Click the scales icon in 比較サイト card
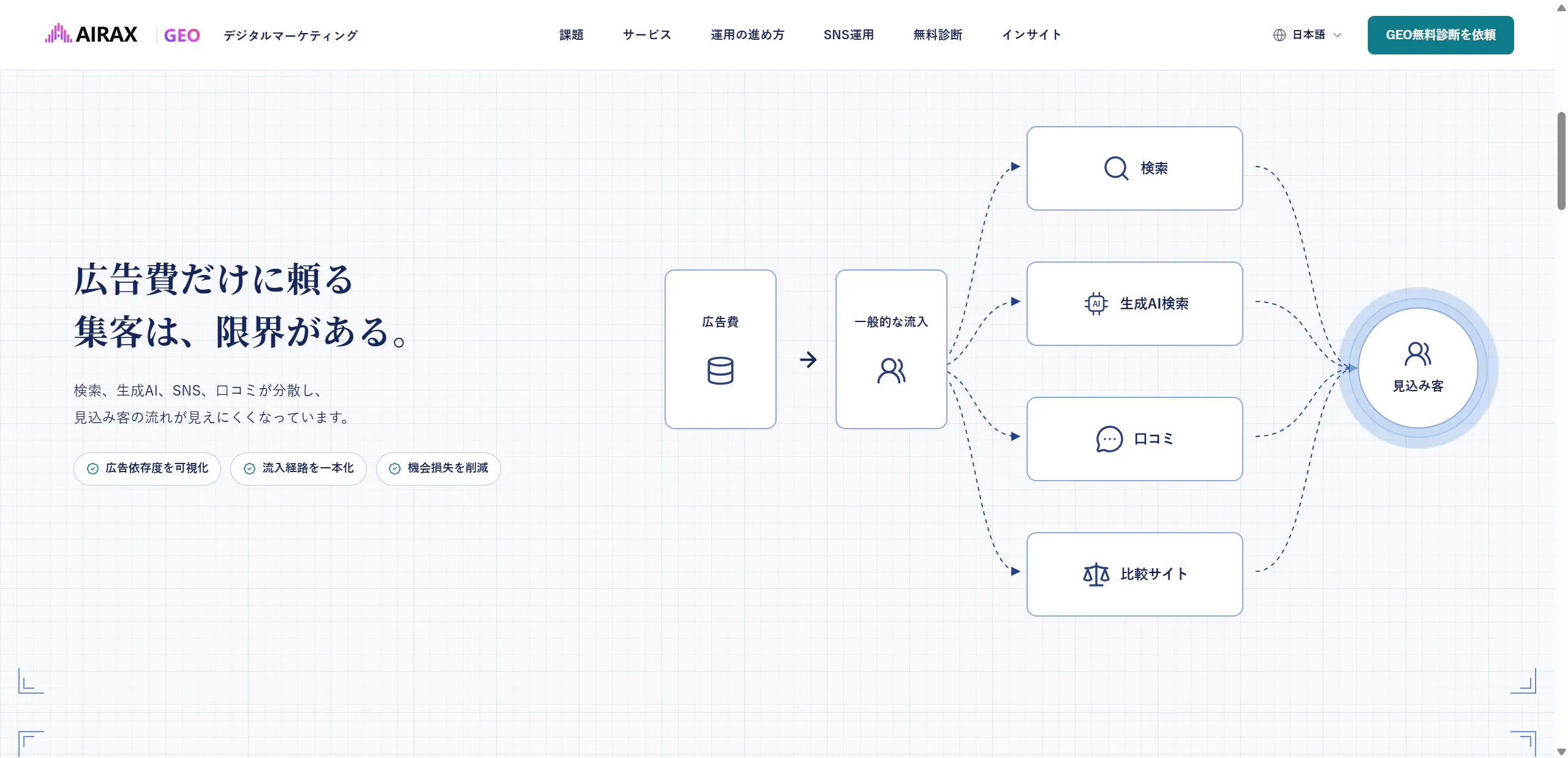The image size is (1568, 758). tap(1096, 574)
